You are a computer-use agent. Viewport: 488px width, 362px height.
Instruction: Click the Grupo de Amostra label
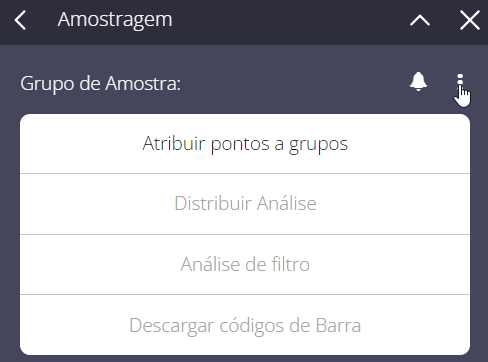click(100, 83)
